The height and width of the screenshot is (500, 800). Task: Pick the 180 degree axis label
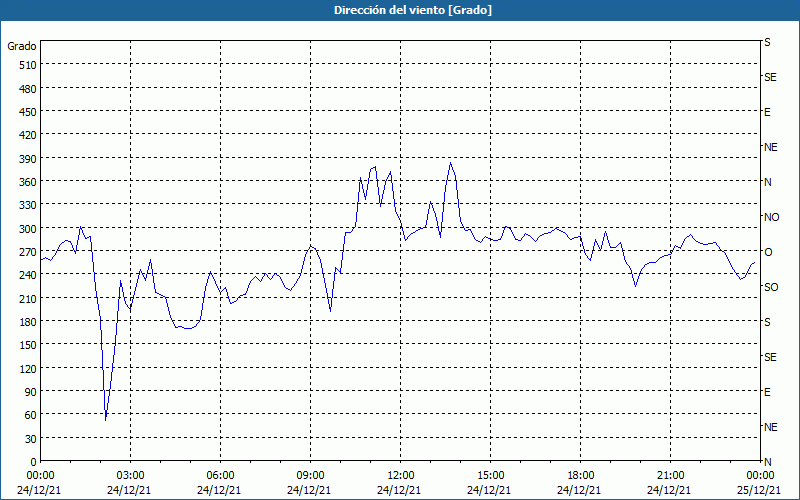(x=29, y=322)
